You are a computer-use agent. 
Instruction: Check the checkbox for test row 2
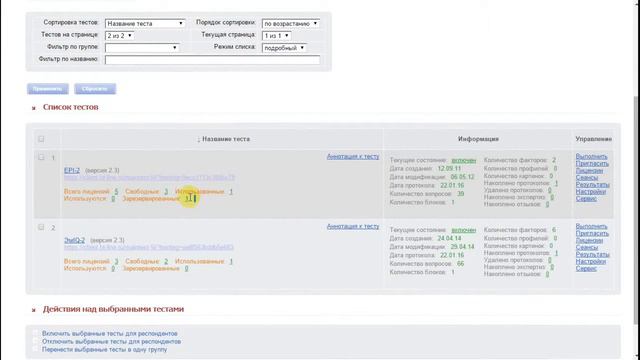pos(41,227)
